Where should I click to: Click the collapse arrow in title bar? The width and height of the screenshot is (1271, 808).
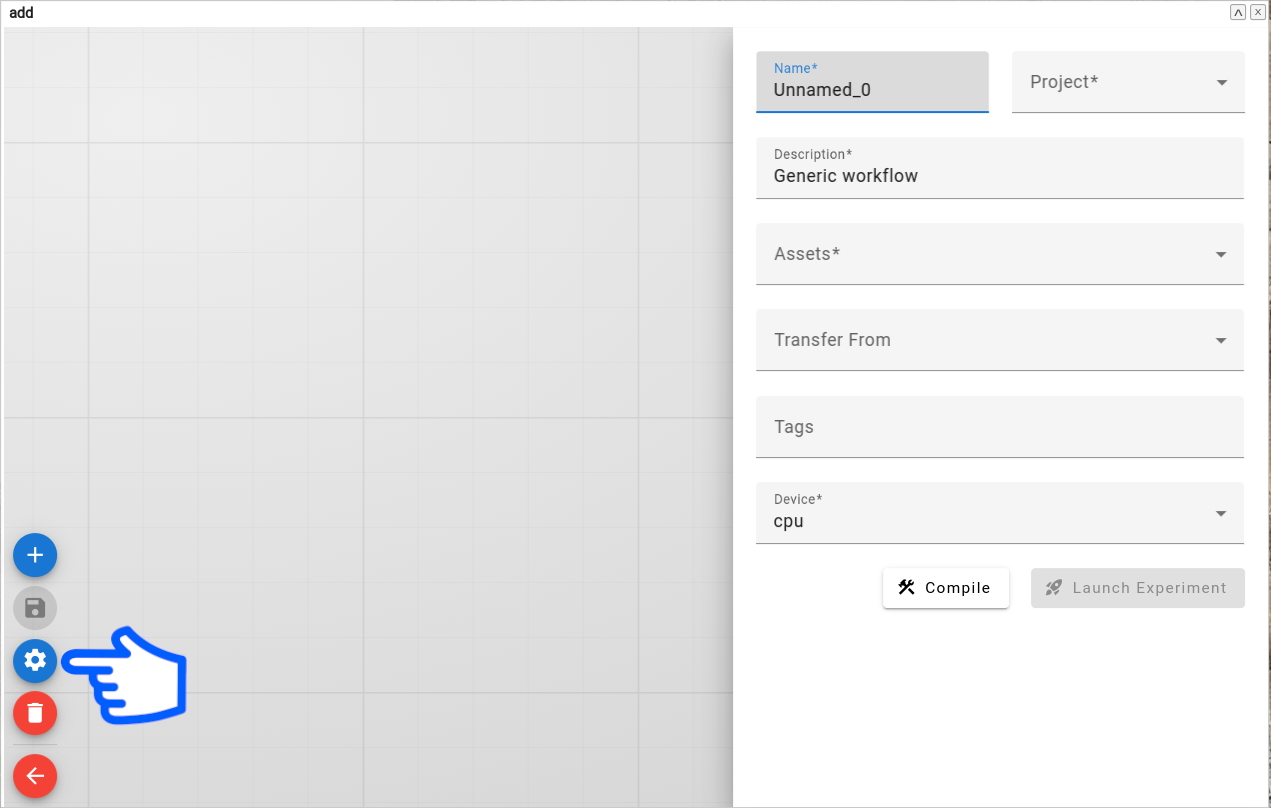(1237, 11)
